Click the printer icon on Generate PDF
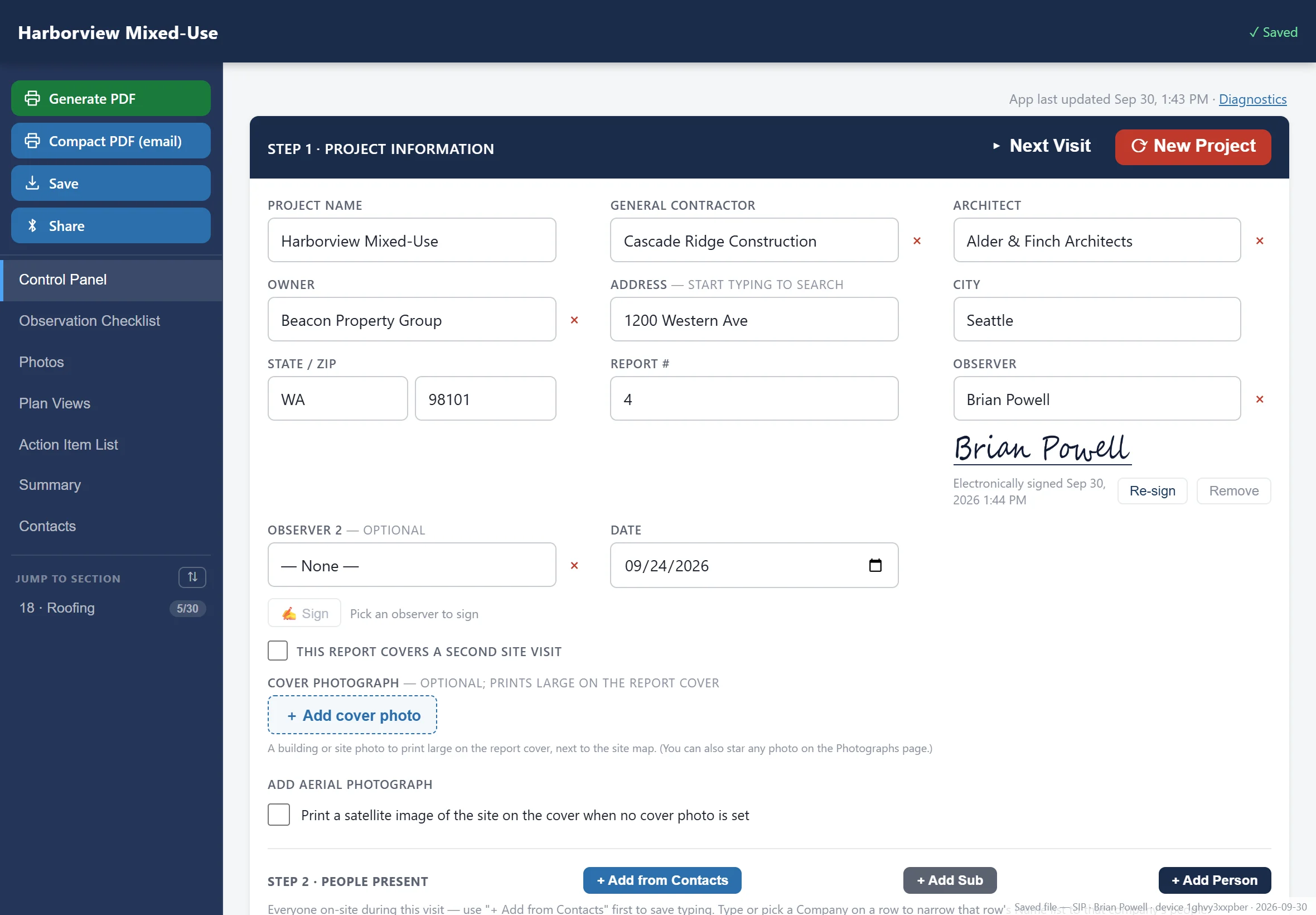This screenshot has height=915, width=1316. point(33,99)
